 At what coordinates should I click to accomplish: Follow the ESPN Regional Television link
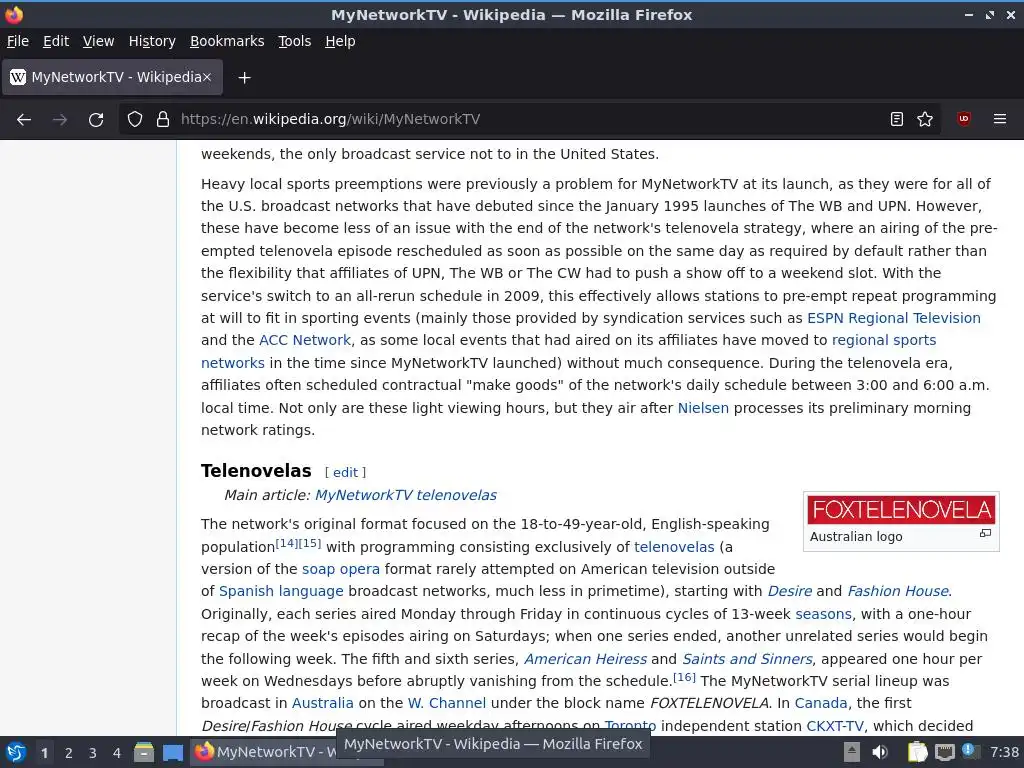pyautogui.click(x=894, y=318)
